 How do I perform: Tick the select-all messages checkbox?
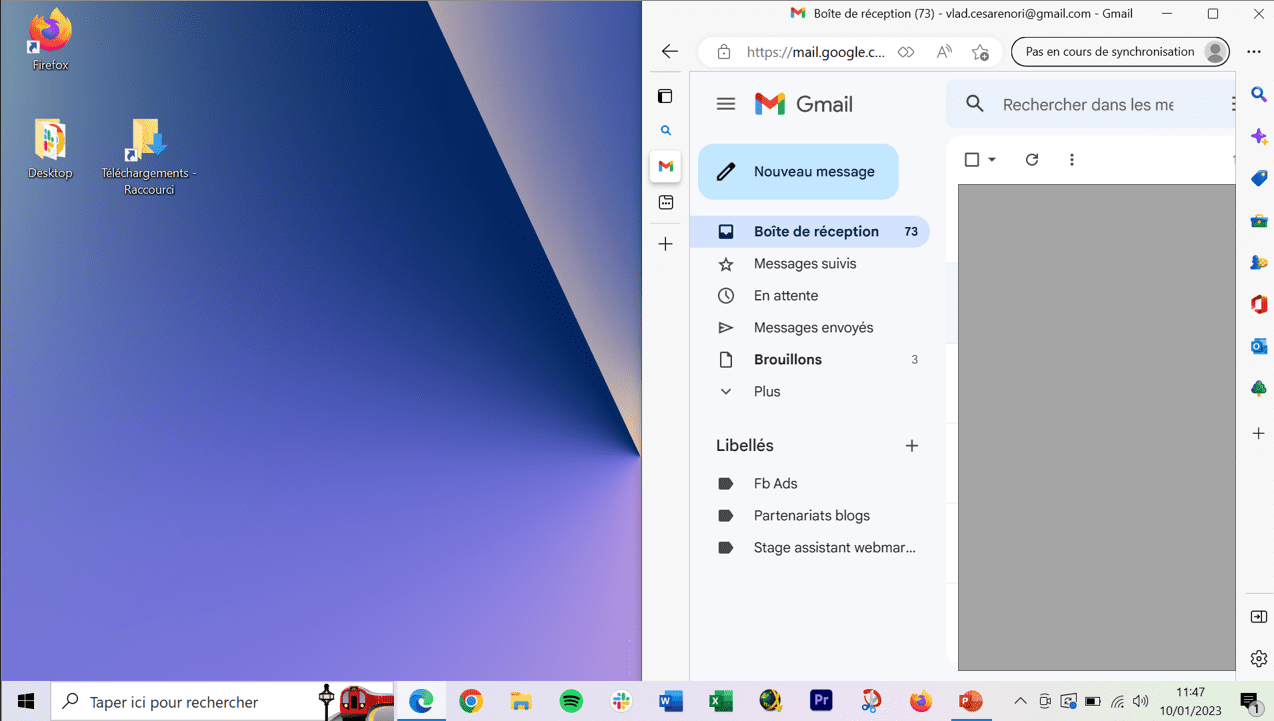coord(972,160)
